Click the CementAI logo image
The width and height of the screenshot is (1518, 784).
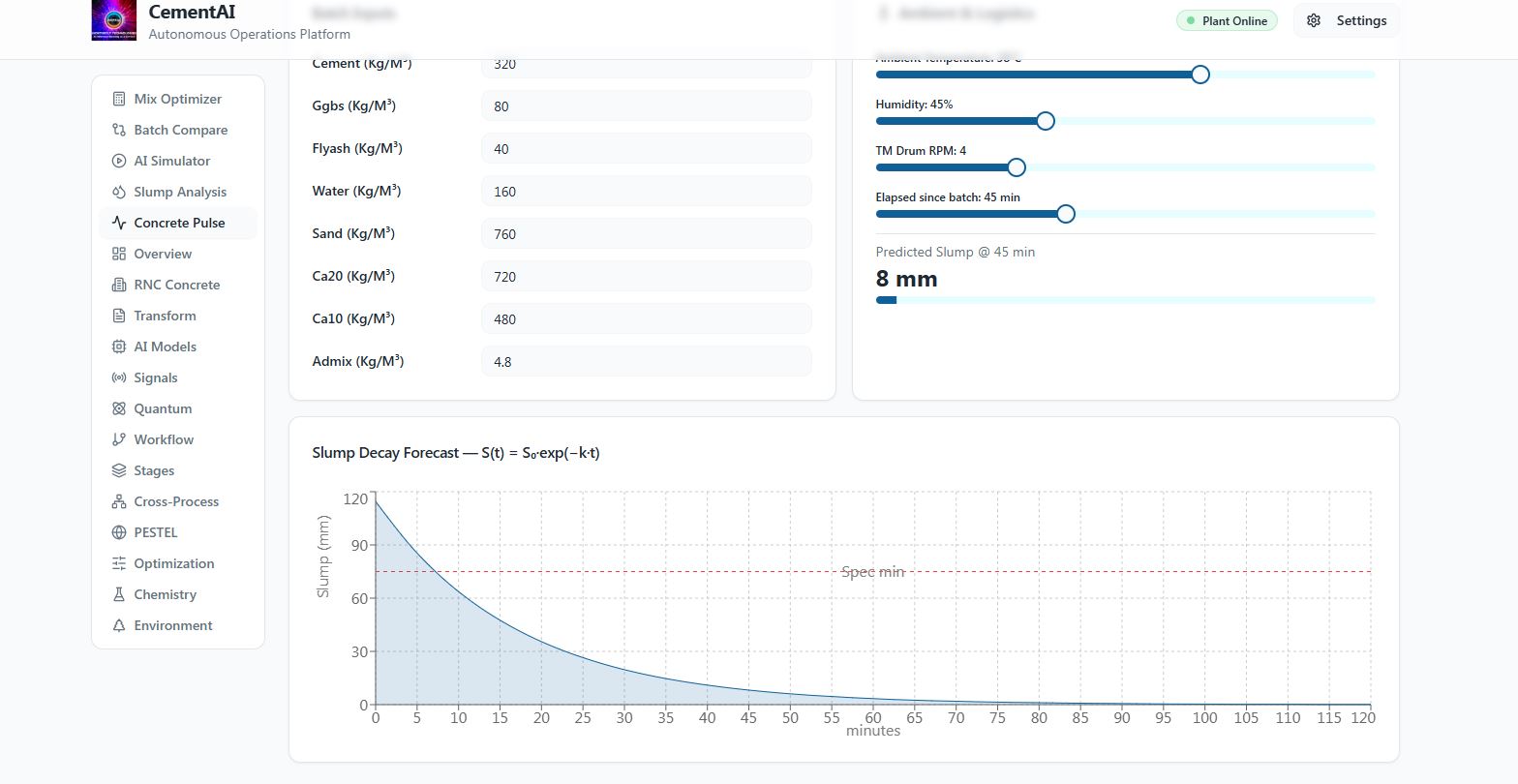[x=114, y=20]
